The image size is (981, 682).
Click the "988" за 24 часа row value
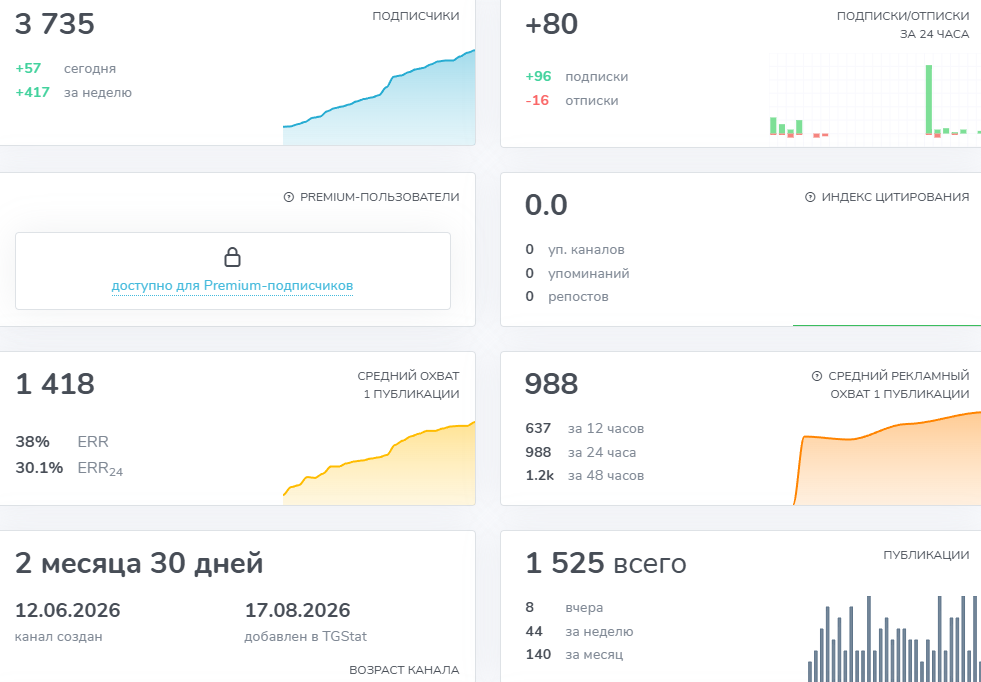pyautogui.click(x=538, y=452)
